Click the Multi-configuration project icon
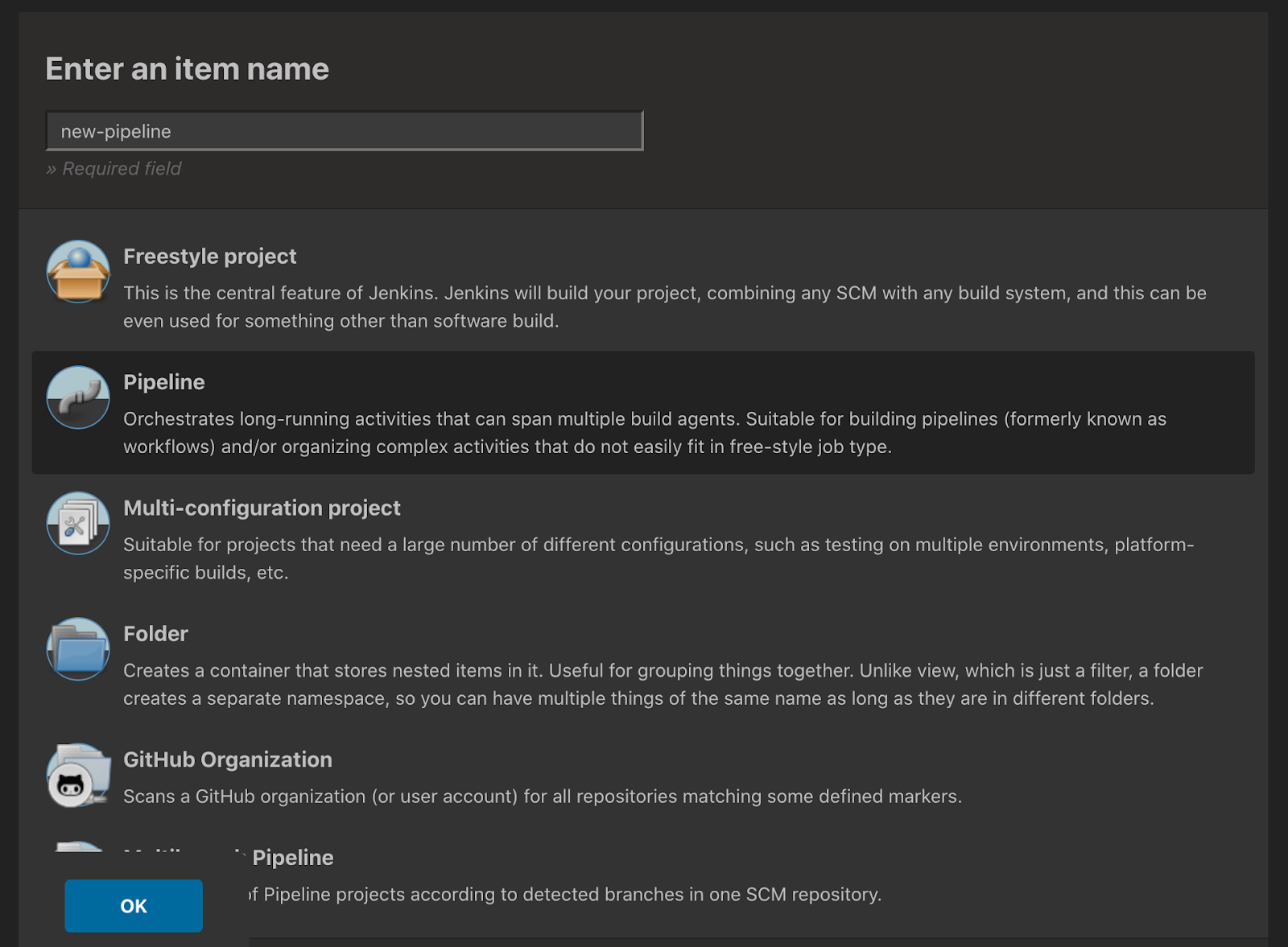 click(x=78, y=524)
